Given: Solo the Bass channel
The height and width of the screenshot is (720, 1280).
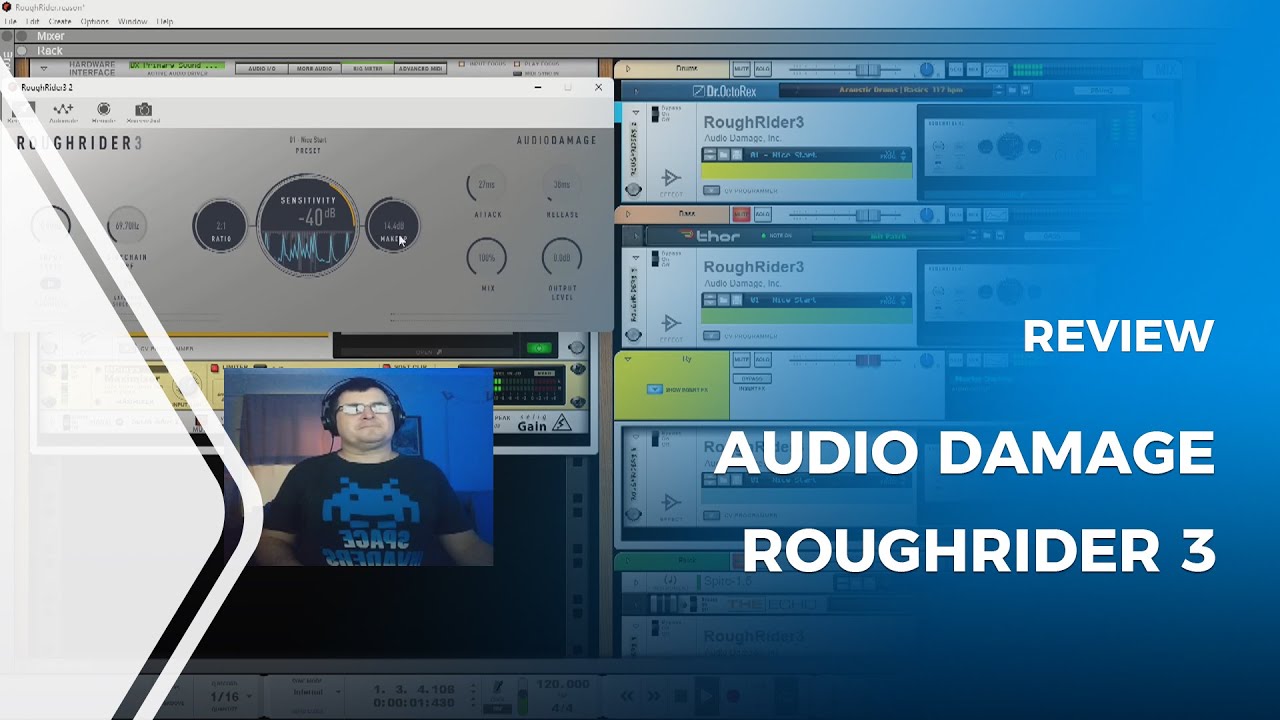Looking at the screenshot, I should pyautogui.click(x=762, y=214).
